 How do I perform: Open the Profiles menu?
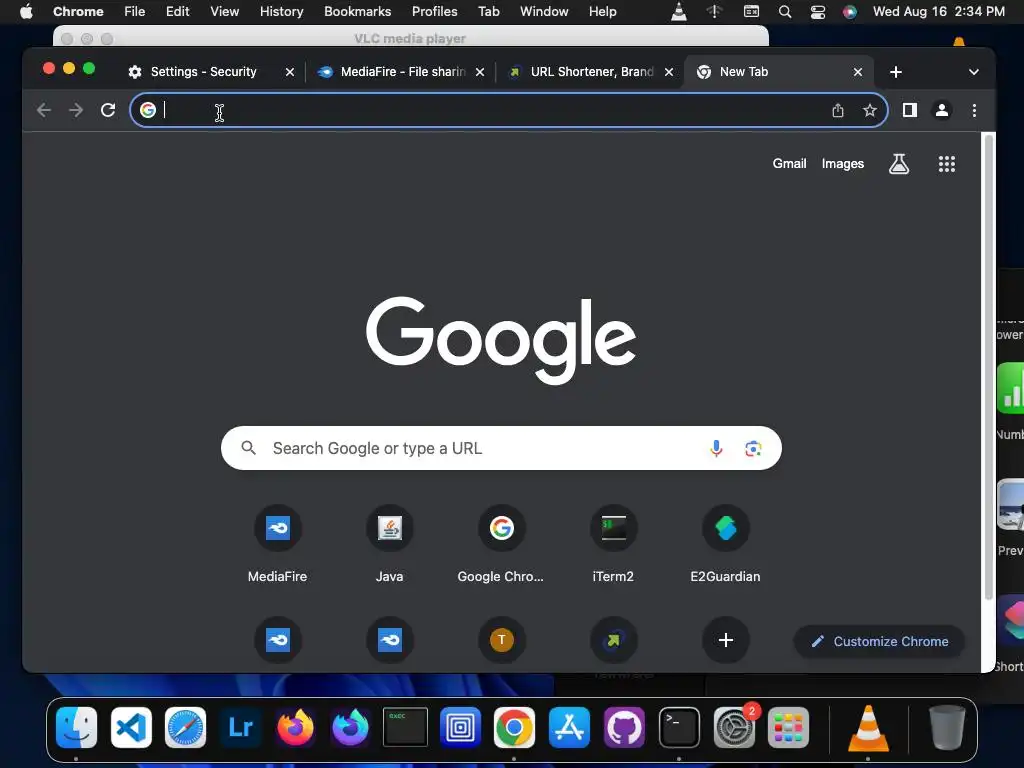click(434, 12)
